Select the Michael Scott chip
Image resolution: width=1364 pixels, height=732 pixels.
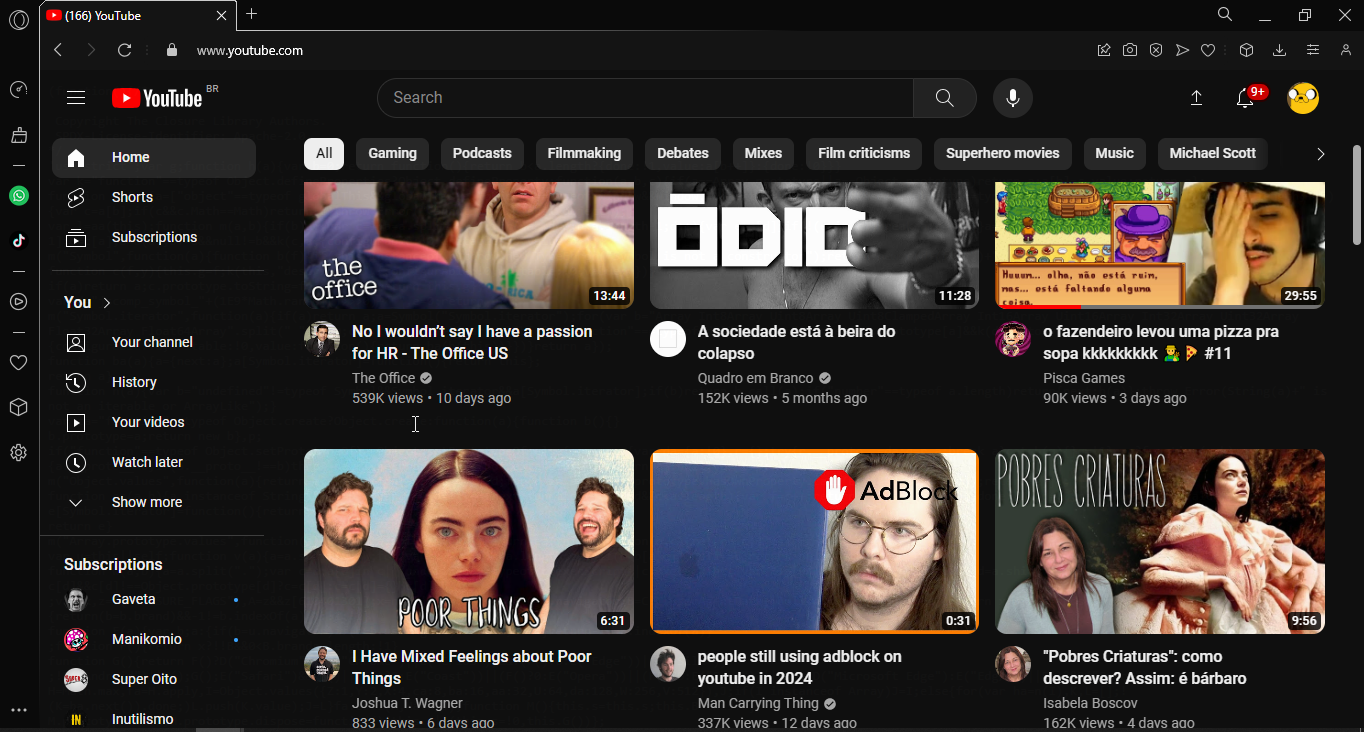(1212, 154)
